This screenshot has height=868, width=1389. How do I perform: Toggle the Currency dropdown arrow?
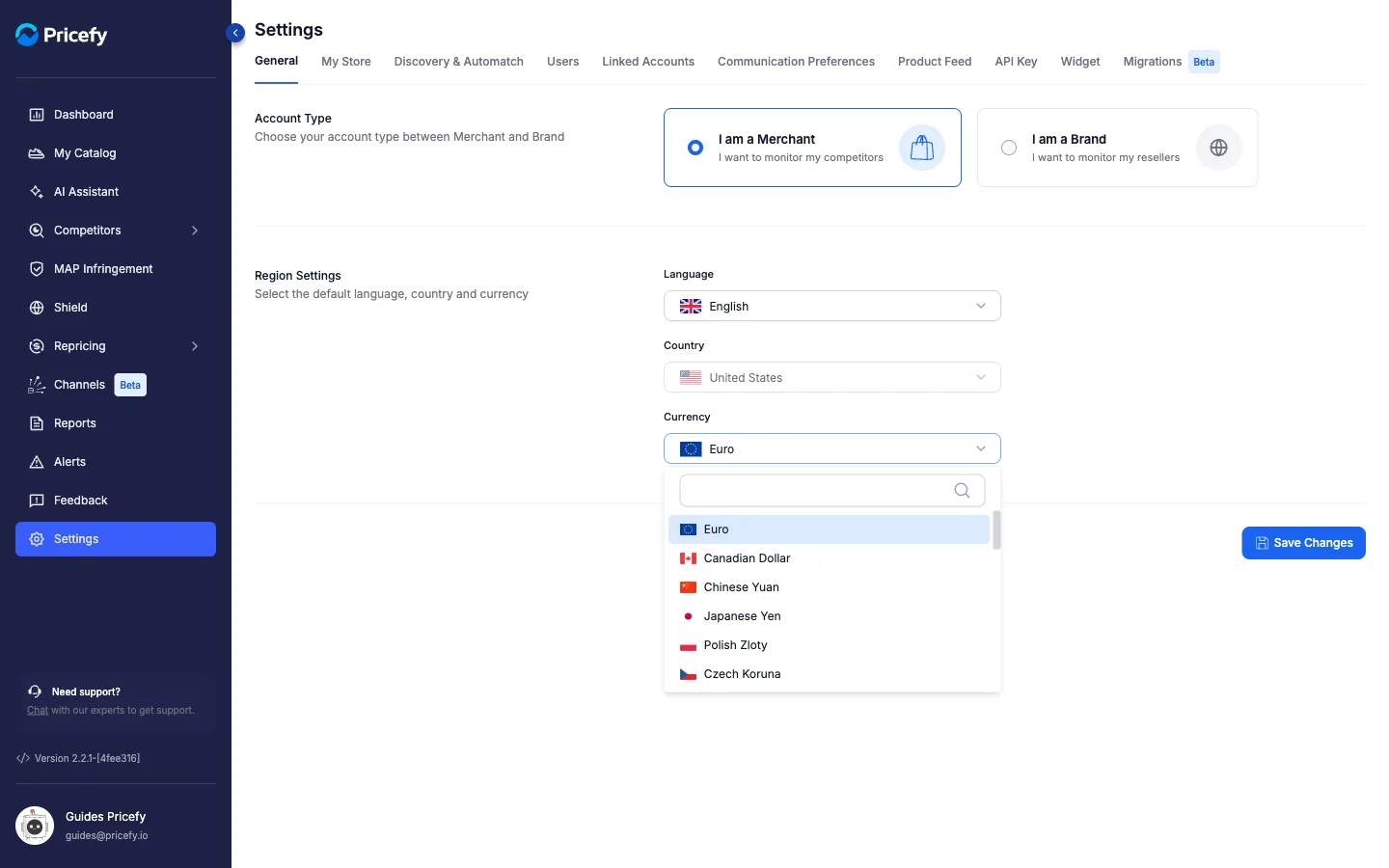[x=981, y=449]
